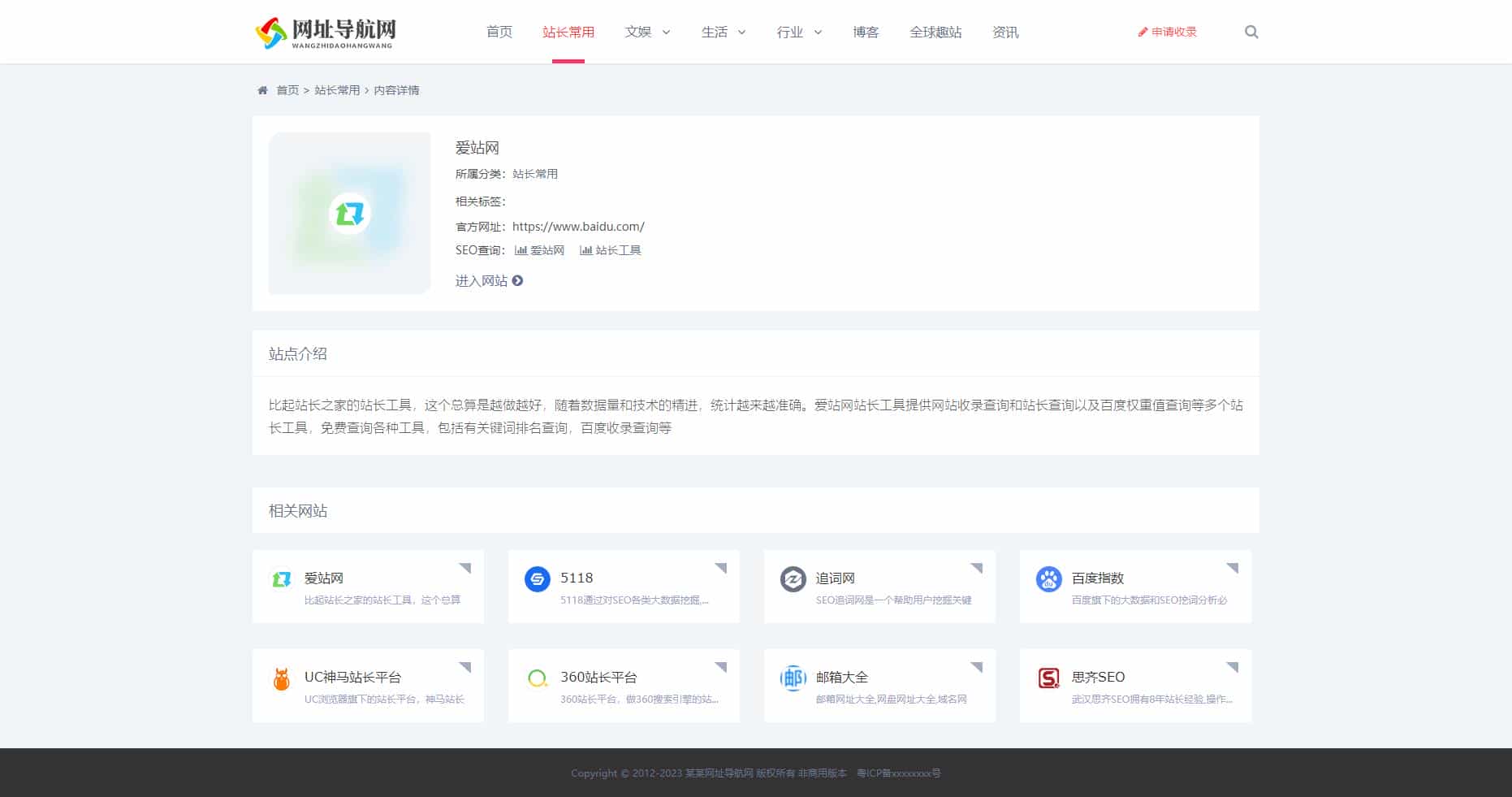Click arrow circle icon after 进入网站
This screenshot has height=797, width=1512.
pyautogui.click(x=517, y=281)
